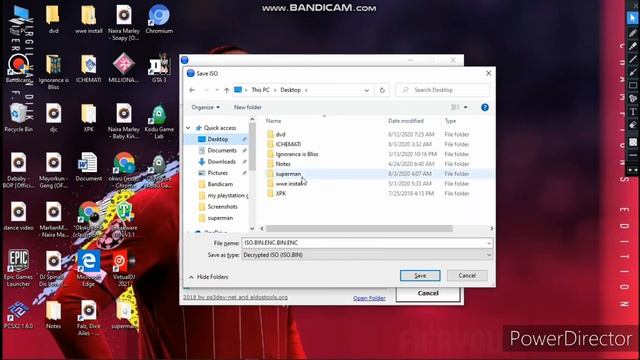
Task: Click the Save ISO dialog help icon
Action: tap(485, 107)
